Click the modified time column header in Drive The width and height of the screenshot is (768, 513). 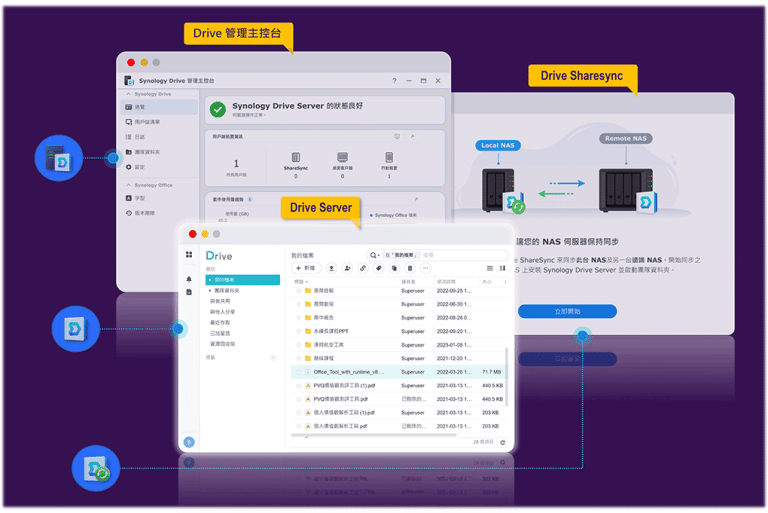coord(445,282)
